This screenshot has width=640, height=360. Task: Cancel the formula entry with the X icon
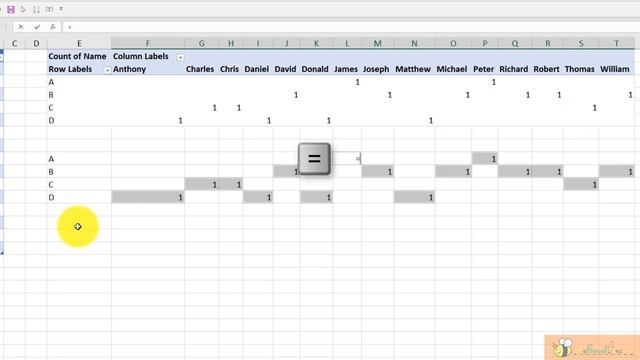tap(21, 27)
